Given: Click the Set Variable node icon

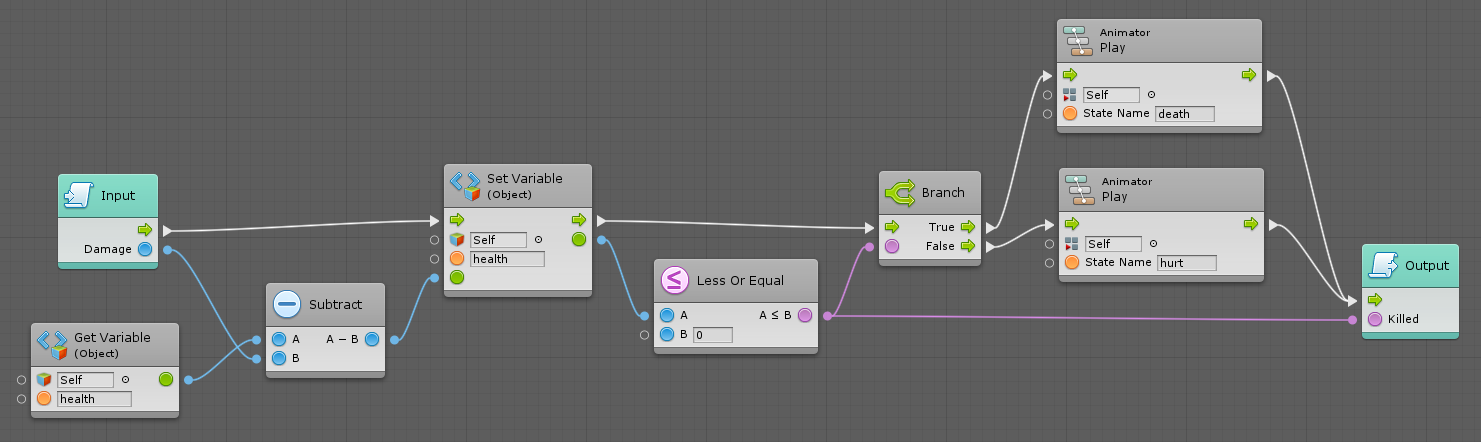Looking at the screenshot, I should pyautogui.click(x=465, y=186).
